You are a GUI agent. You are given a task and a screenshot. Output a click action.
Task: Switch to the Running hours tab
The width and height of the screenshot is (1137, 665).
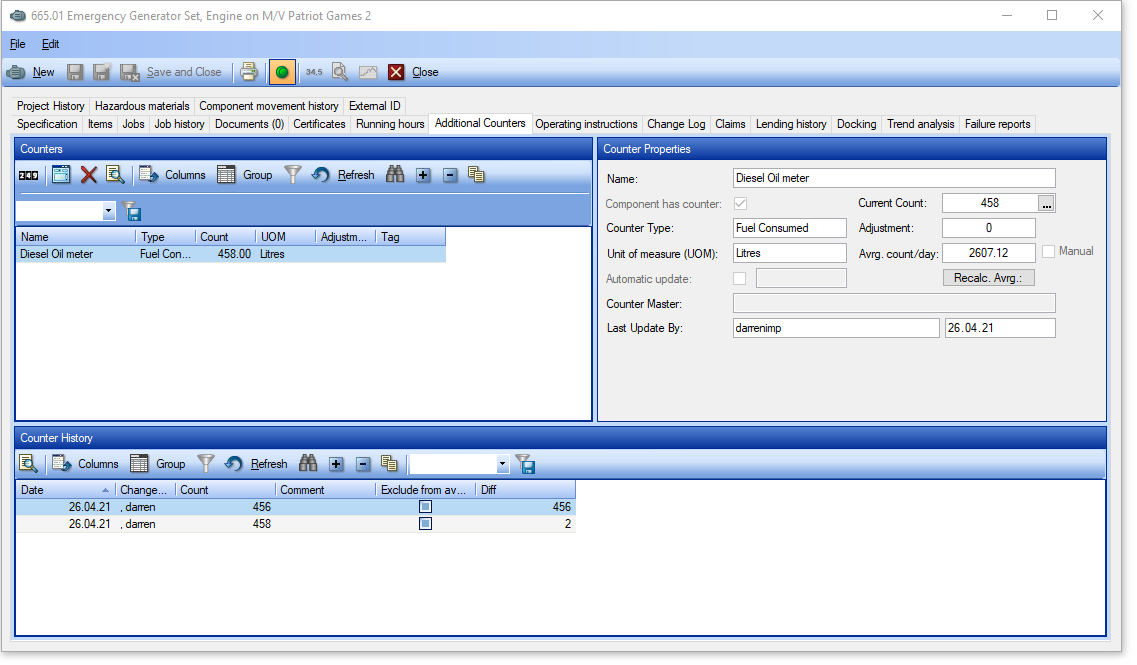click(x=390, y=124)
